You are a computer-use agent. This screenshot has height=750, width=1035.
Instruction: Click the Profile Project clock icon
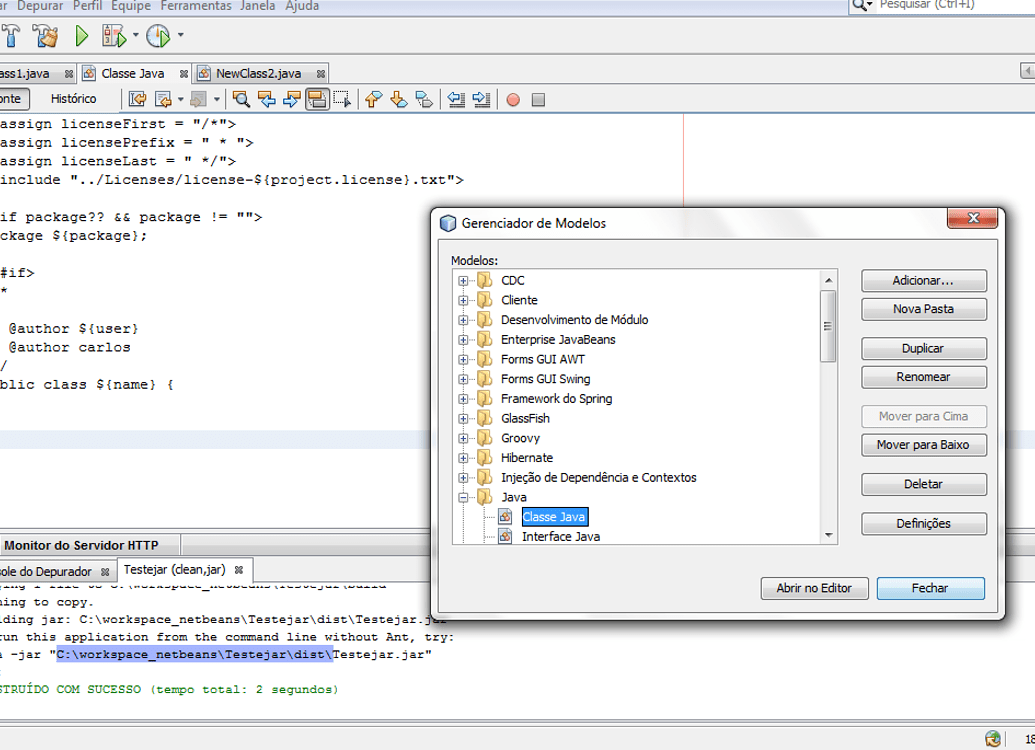(158, 36)
